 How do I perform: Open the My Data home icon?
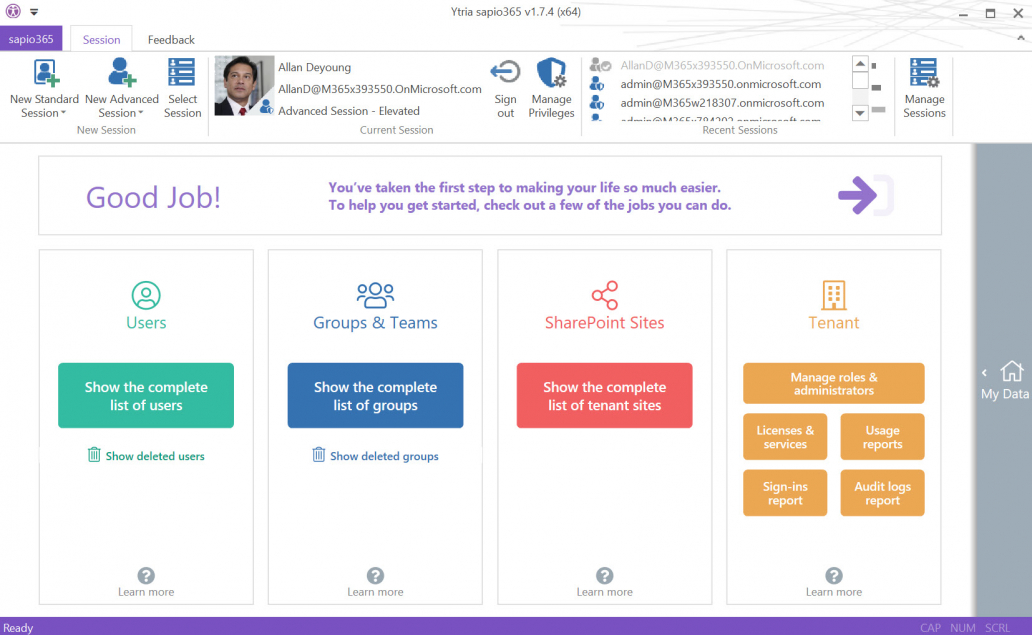pos(1012,372)
